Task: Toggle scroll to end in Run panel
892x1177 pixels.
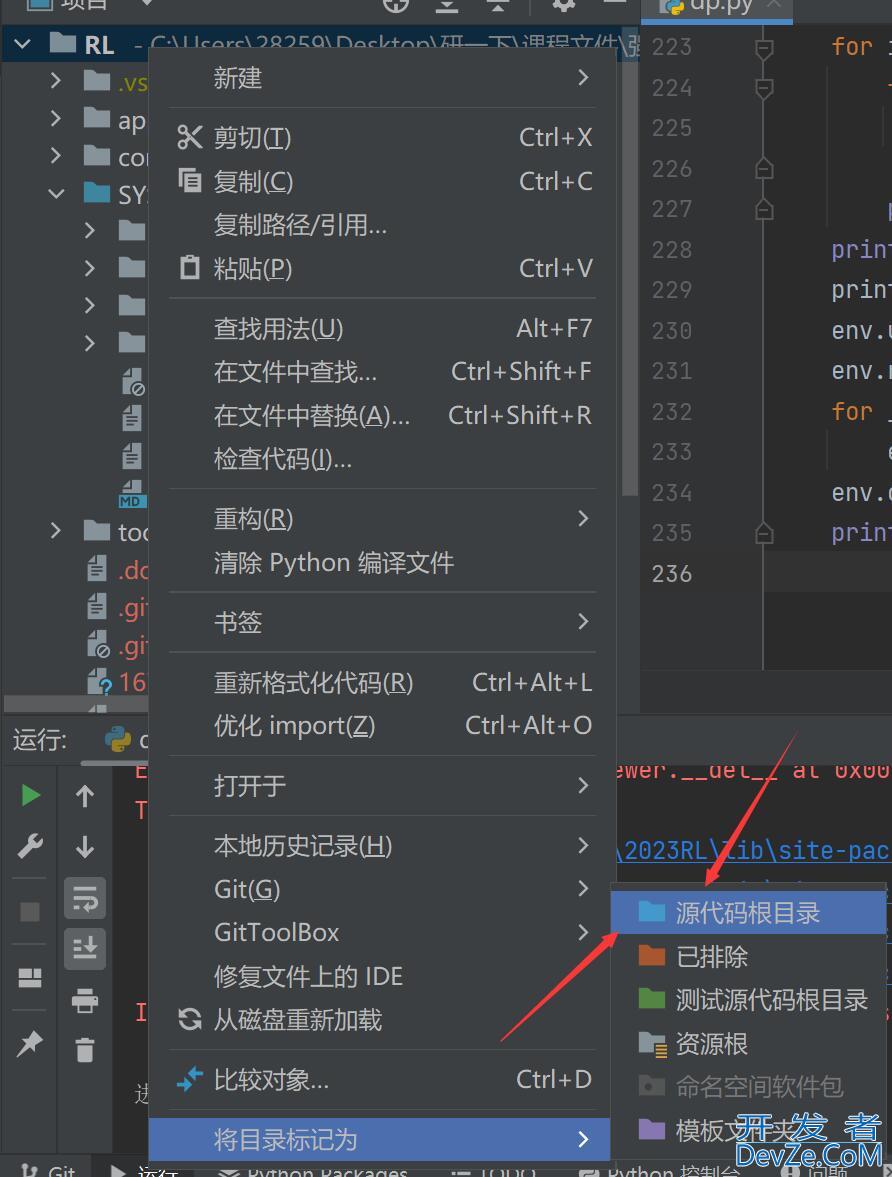Action: click(85, 949)
